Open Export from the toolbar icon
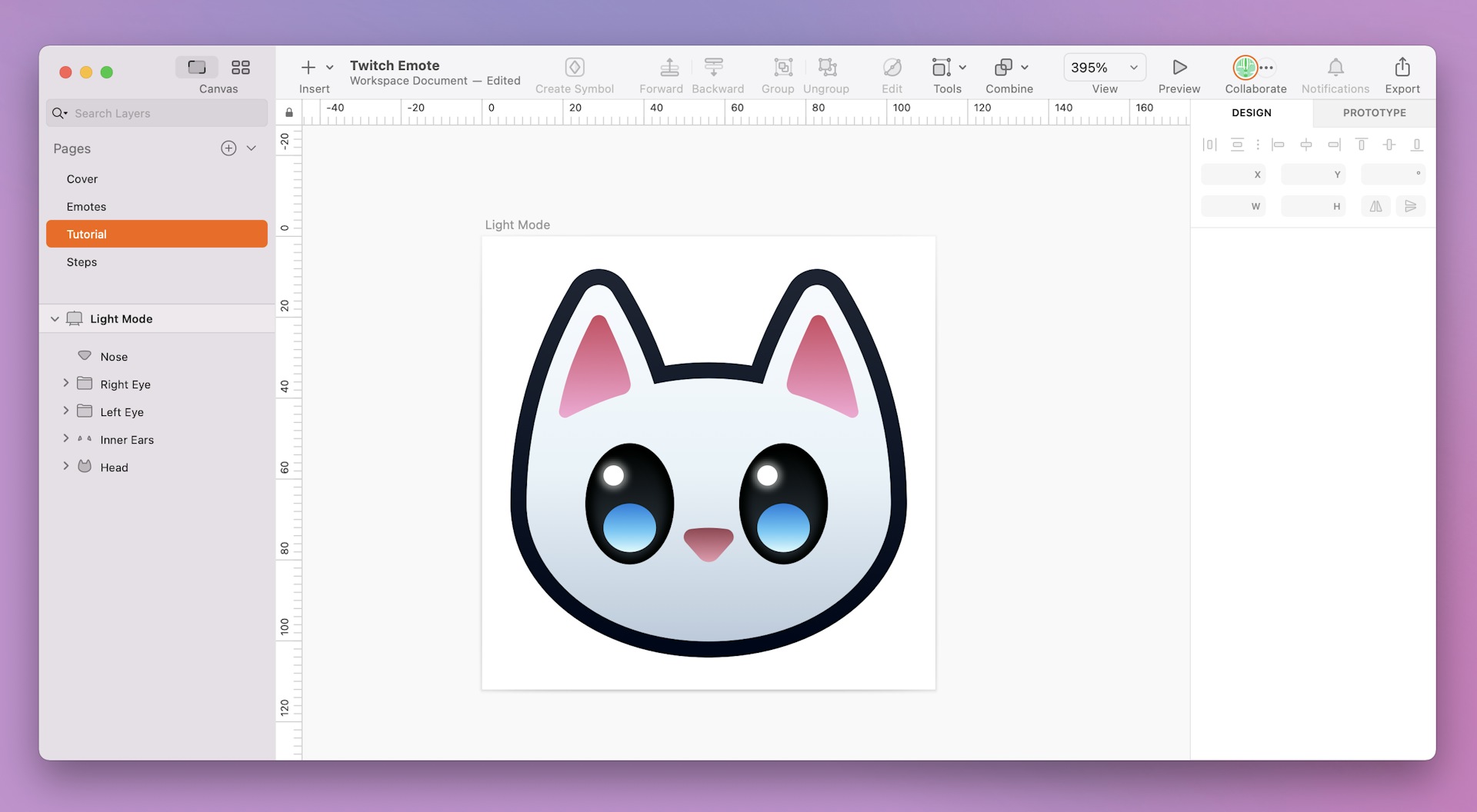The image size is (1477, 812). pyautogui.click(x=1402, y=68)
